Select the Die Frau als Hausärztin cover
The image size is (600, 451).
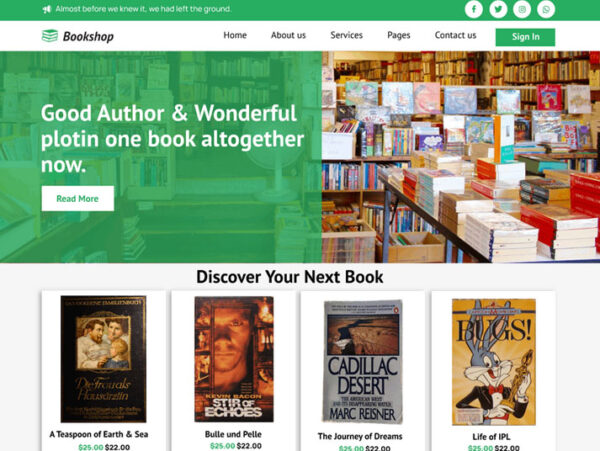tap(103, 359)
